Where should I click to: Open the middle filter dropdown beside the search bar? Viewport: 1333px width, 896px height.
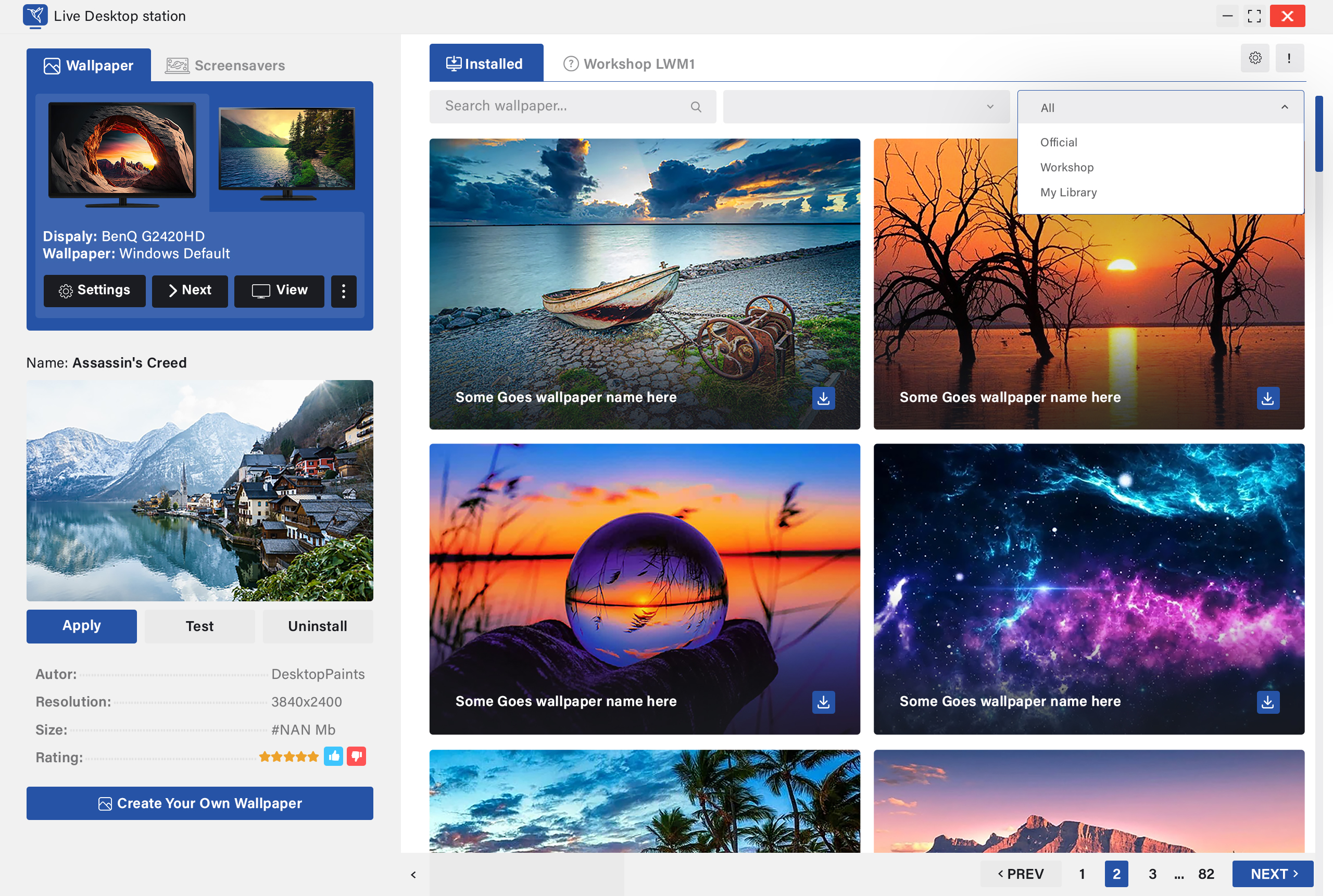tap(866, 106)
